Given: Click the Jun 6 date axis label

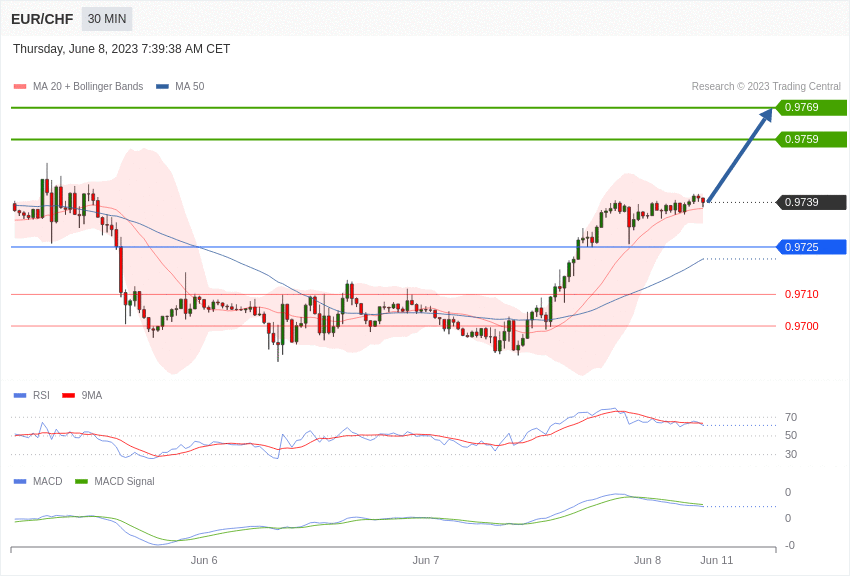Looking at the screenshot, I should 204,560.
